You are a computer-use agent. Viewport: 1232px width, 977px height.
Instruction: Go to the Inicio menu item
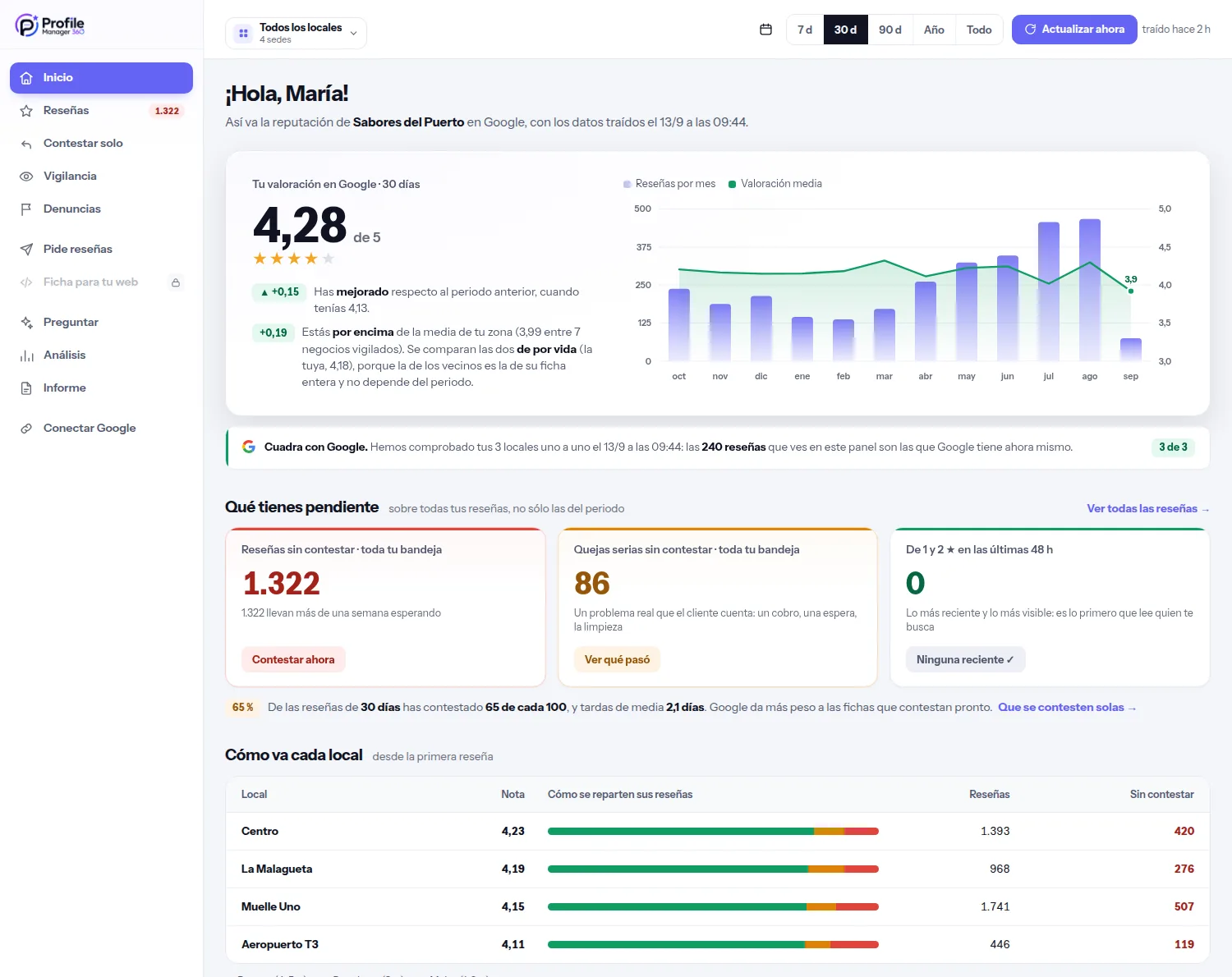click(x=101, y=78)
